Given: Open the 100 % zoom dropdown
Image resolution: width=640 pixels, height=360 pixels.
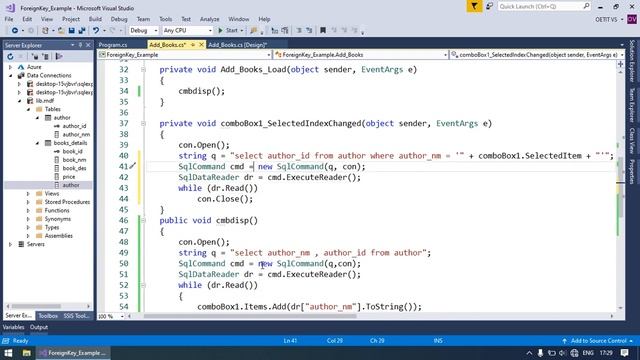Looking at the screenshot, I should click(x=111, y=316).
